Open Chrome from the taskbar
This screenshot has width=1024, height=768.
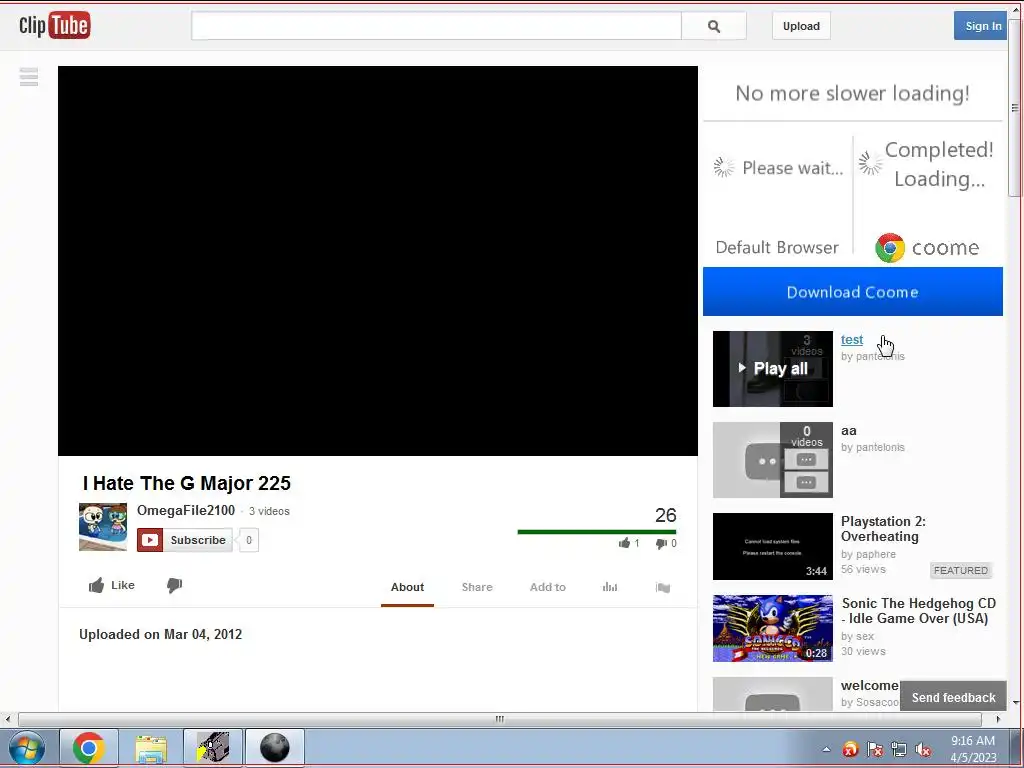point(89,748)
